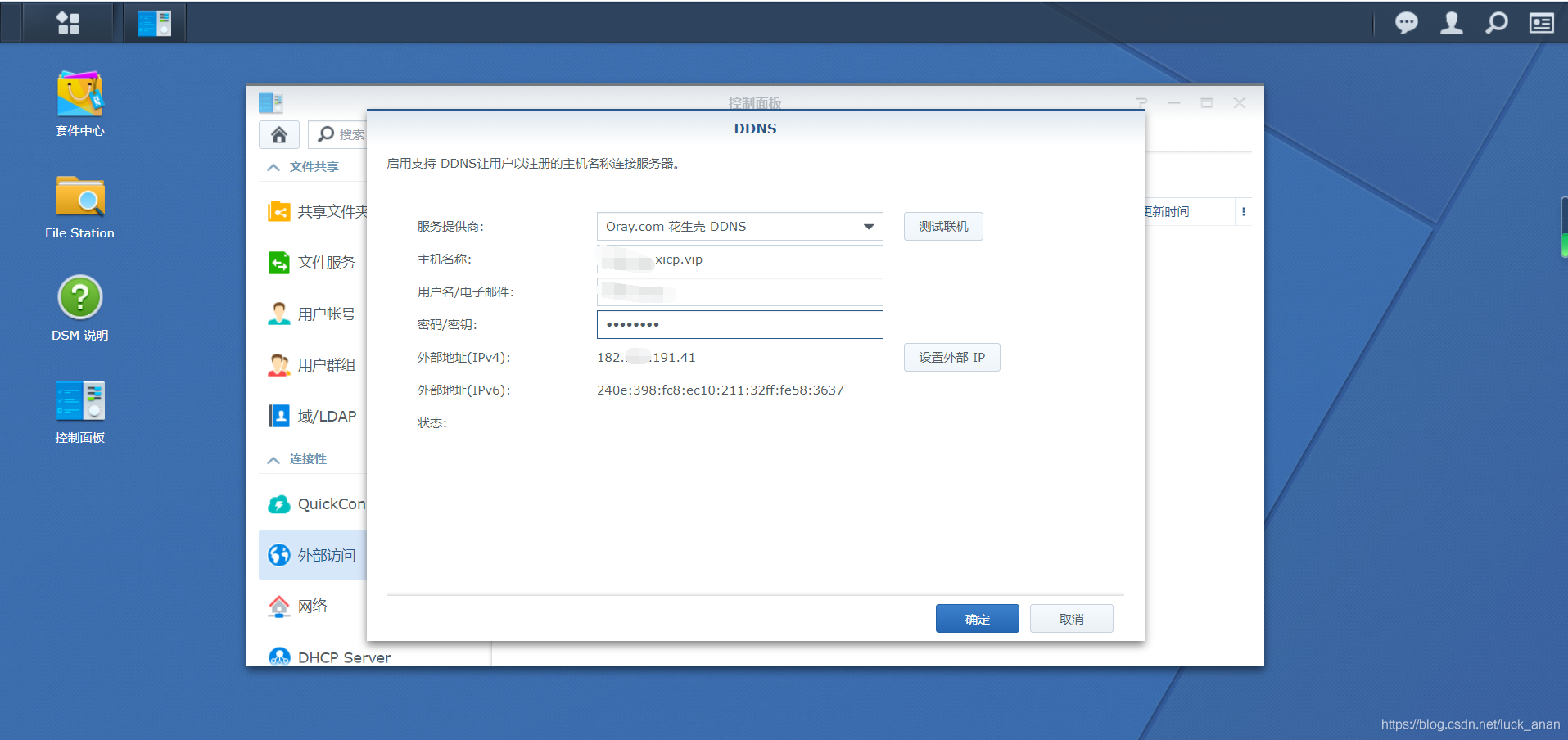1568x740 pixels.
Task: Select 用户群组 in the sidebar
Action: tap(312, 364)
